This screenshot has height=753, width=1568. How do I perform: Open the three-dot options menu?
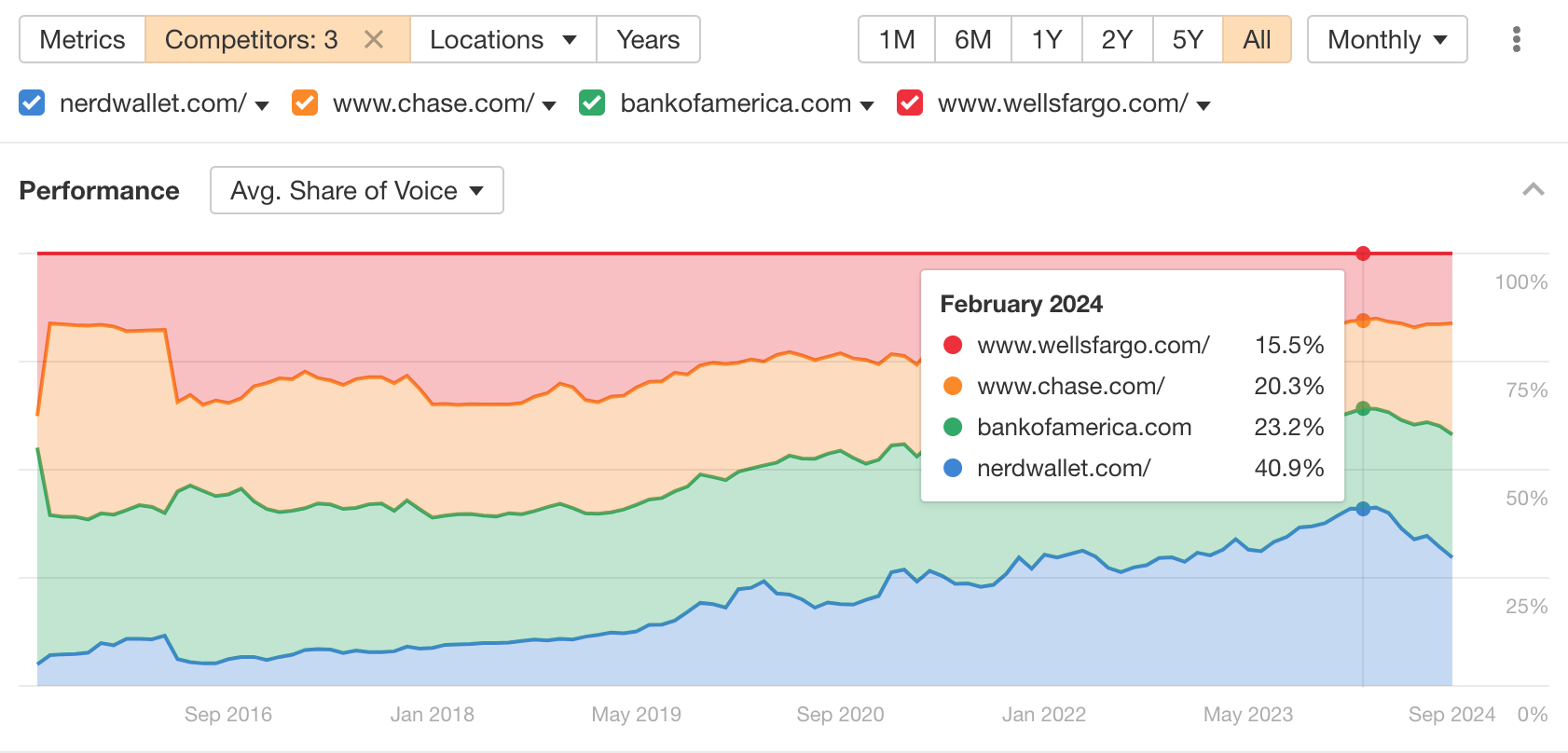pyautogui.click(x=1517, y=39)
